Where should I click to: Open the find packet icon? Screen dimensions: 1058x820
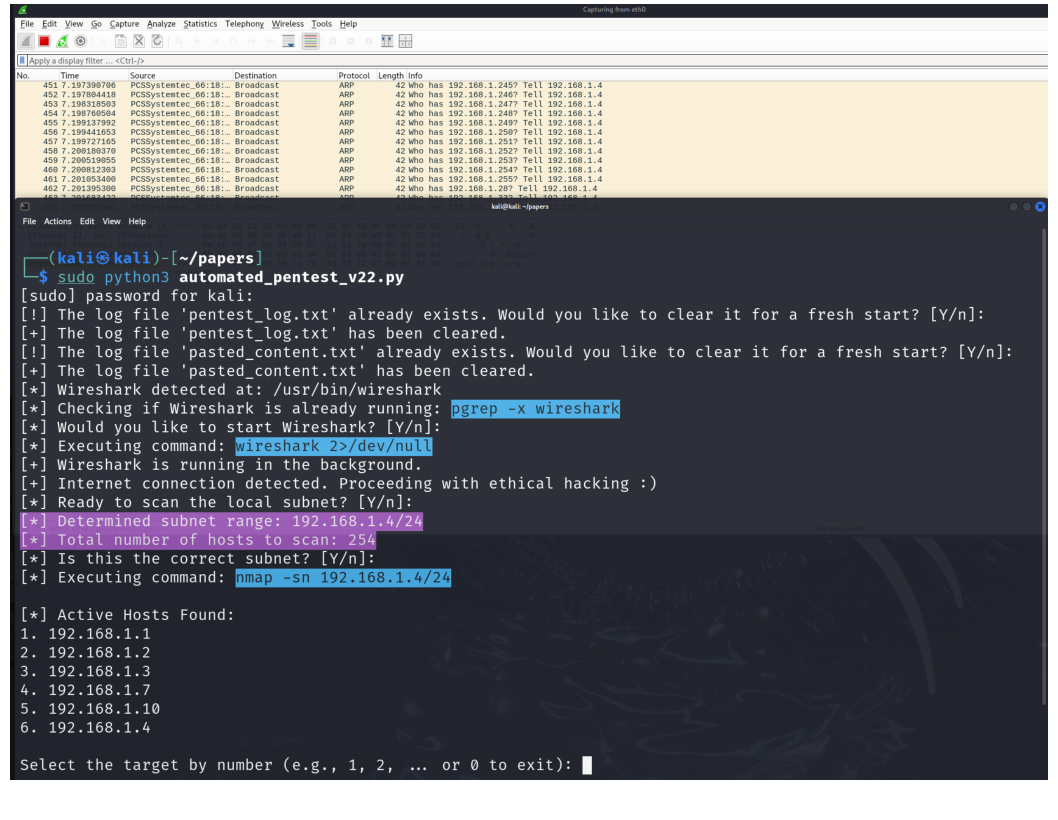[180, 40]
